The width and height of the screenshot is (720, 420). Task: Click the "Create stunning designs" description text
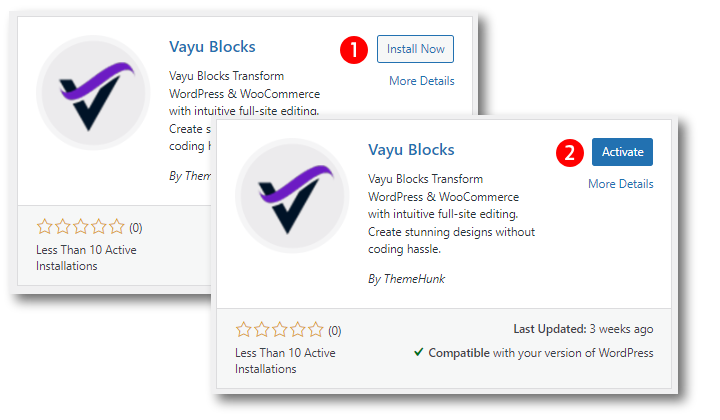click(x=451, y=232)
